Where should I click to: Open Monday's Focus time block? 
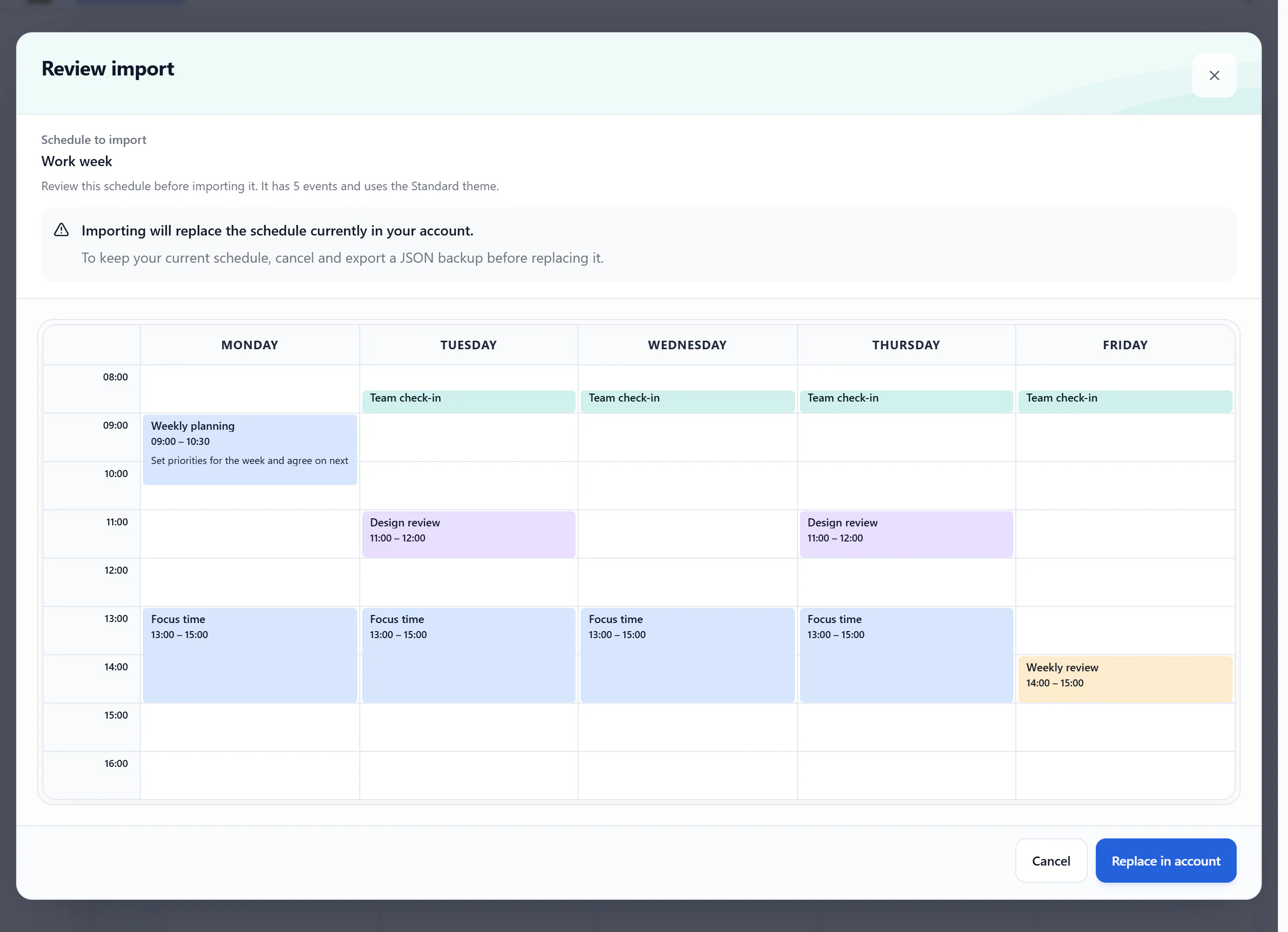coord(250,655)
